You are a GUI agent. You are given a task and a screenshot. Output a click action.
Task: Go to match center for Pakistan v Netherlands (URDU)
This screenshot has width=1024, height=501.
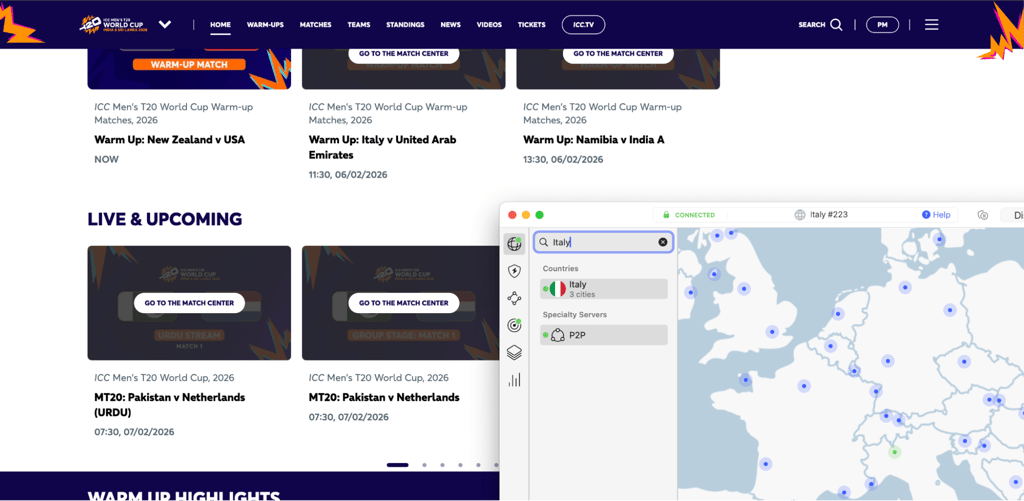click(189, 303)
